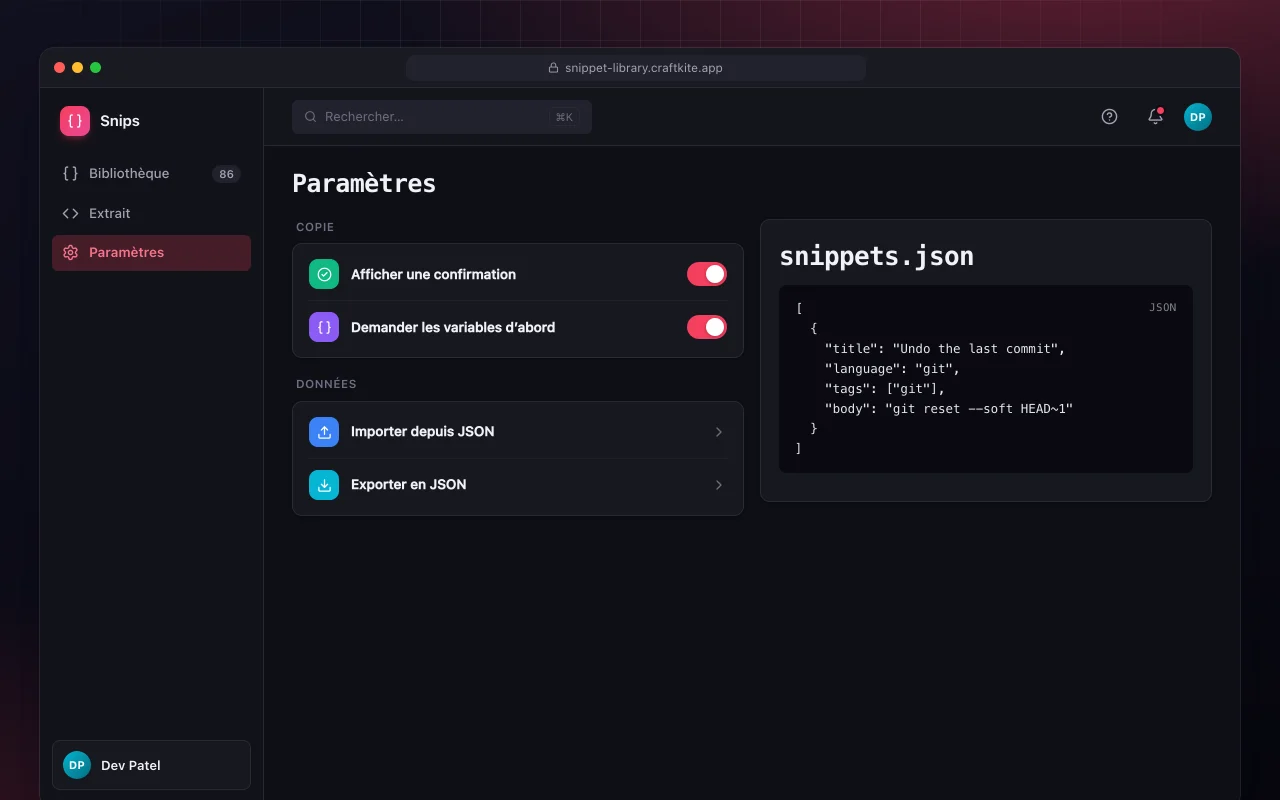Viewport: 1280px width, 800px height.
Task: Click the ⌘K shortcut hint
Action: [564, 117]
